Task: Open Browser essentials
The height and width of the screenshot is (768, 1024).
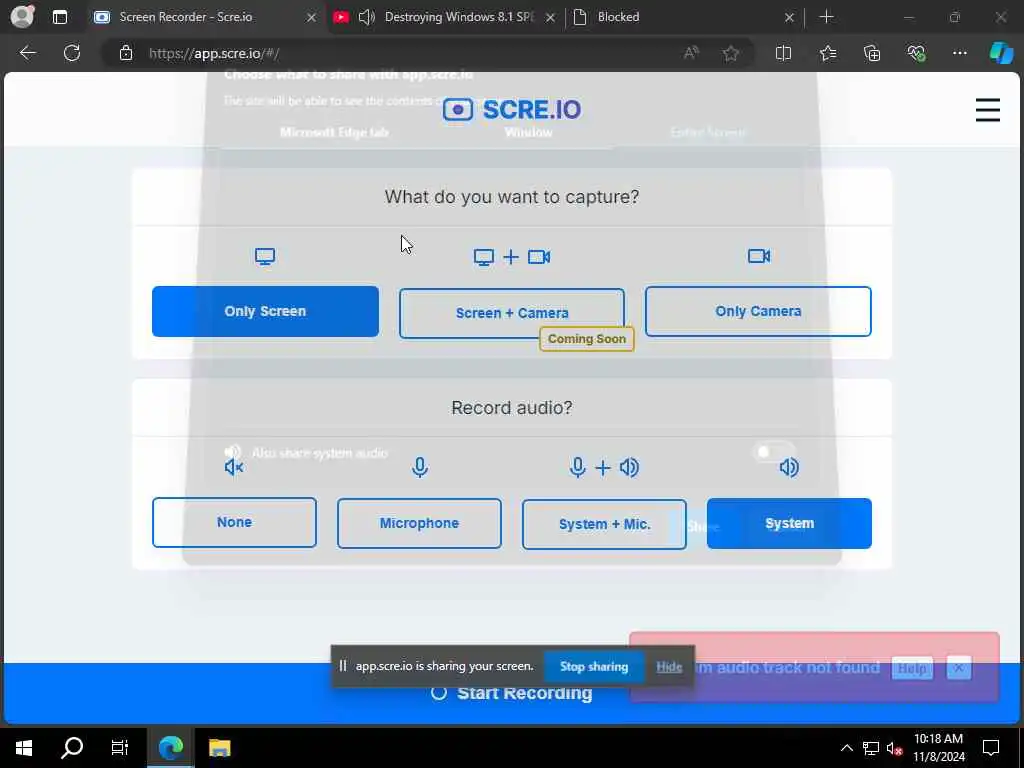Action: (x=916, y=54)
